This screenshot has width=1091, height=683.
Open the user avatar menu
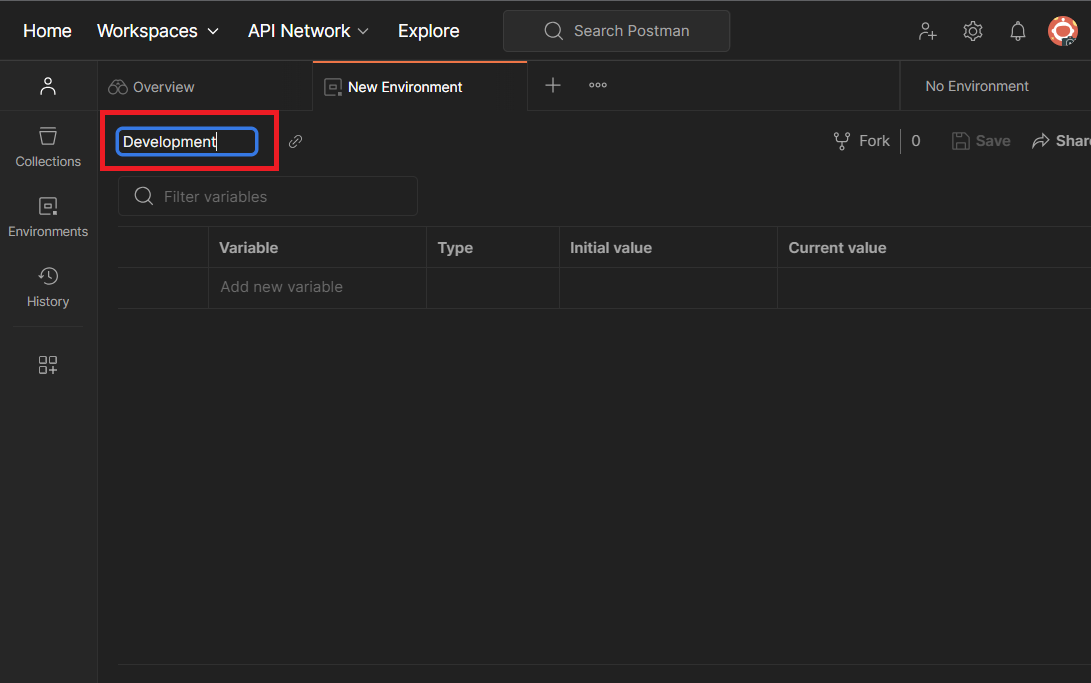(1062, 31)
